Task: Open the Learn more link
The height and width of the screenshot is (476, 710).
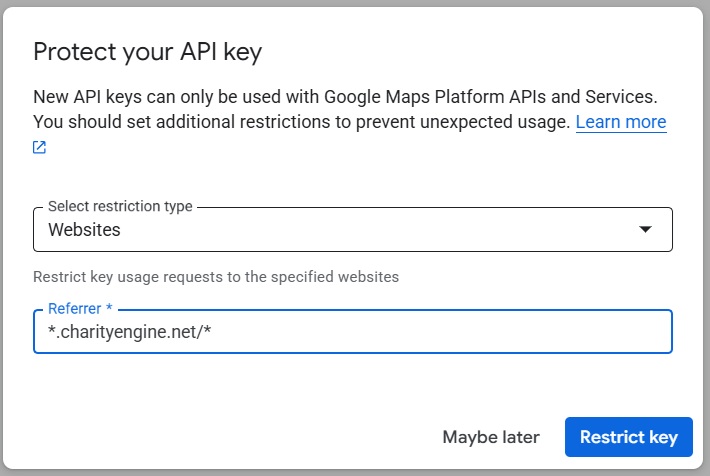Action: (x=620, y=122)
